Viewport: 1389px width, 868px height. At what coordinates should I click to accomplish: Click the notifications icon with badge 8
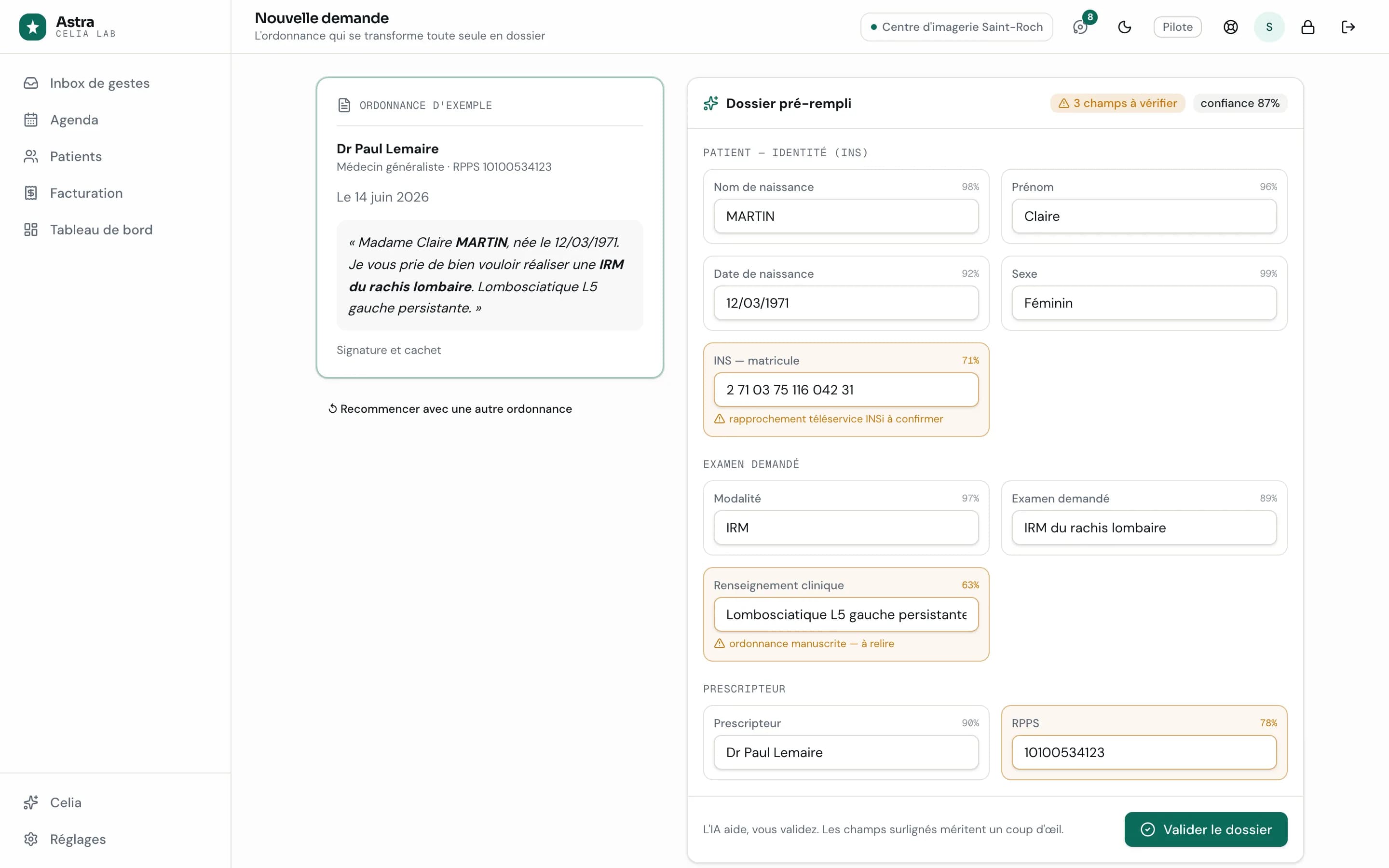1080,27
